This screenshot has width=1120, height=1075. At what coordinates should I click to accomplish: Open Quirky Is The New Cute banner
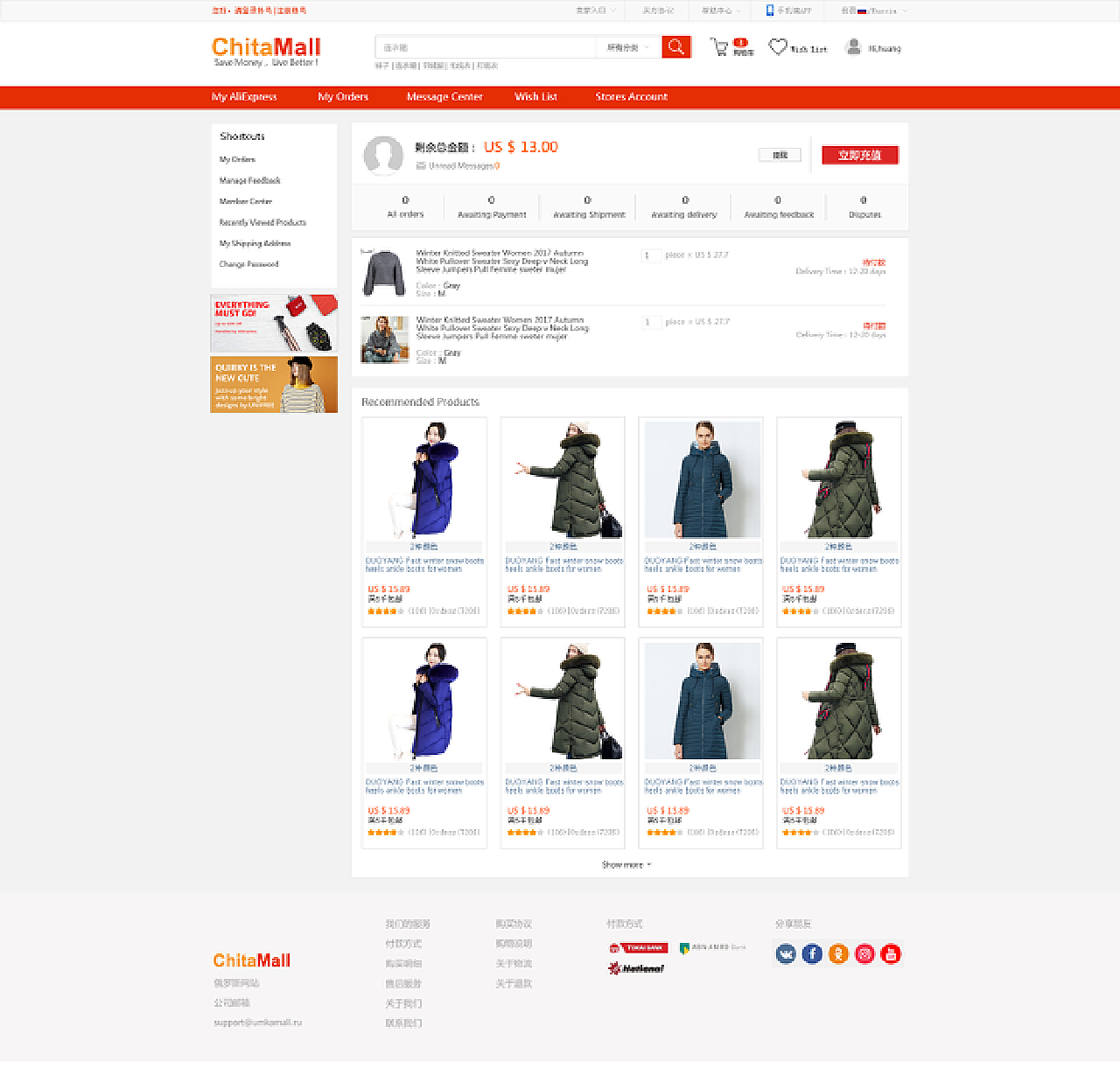point(274,384)
